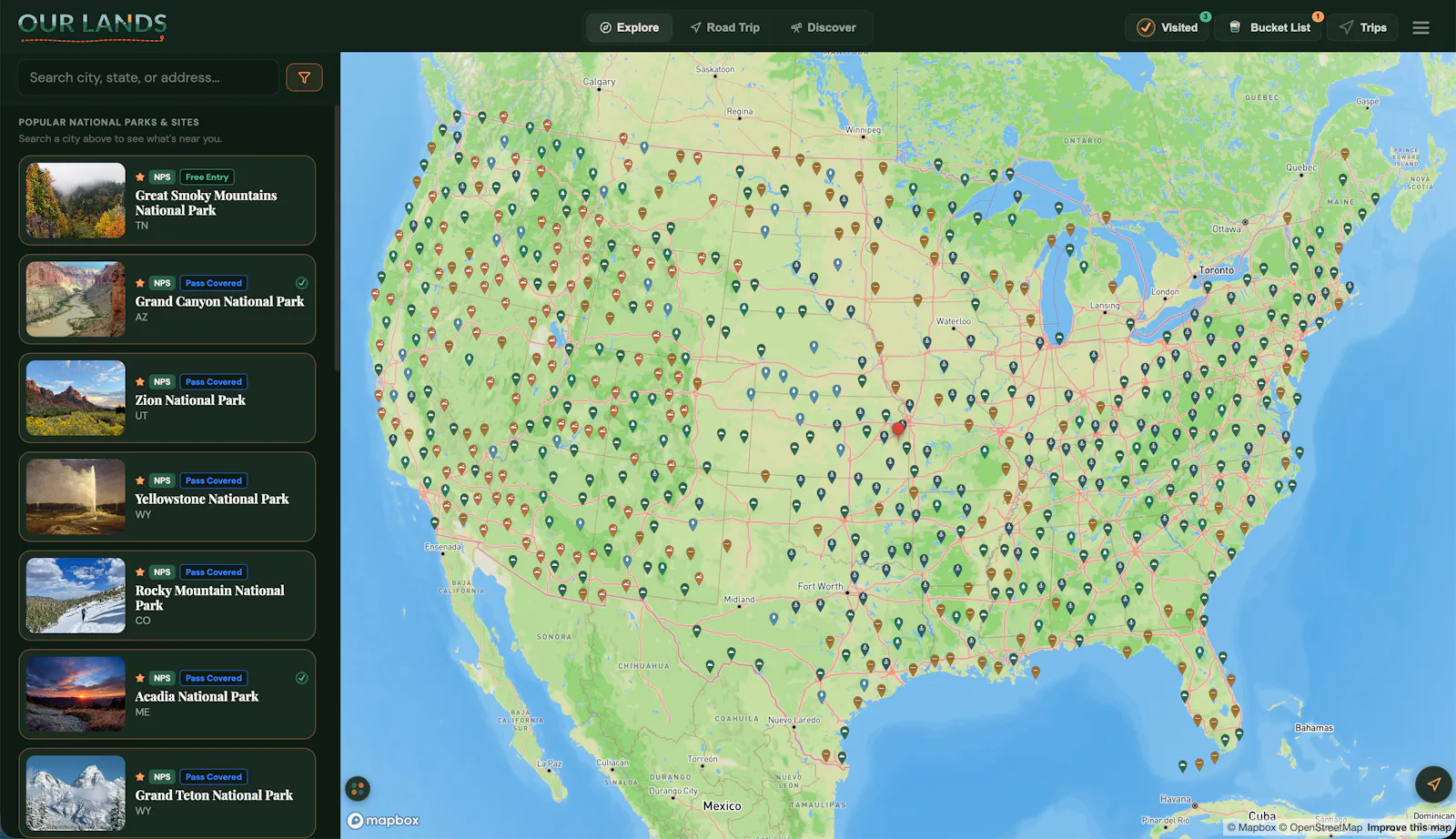Image resolution: width=1456 pixels, height=839 pixels.
Task: Click the star icon on Grand Teton card
Action: (140, 777)
